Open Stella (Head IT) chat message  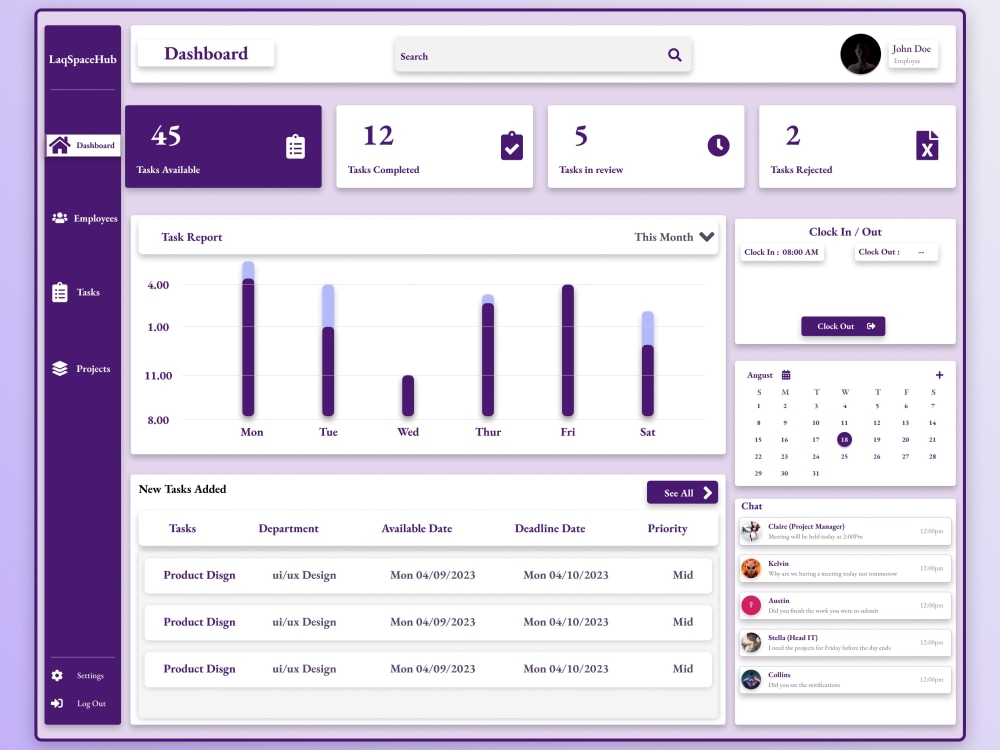click(845, 642)
